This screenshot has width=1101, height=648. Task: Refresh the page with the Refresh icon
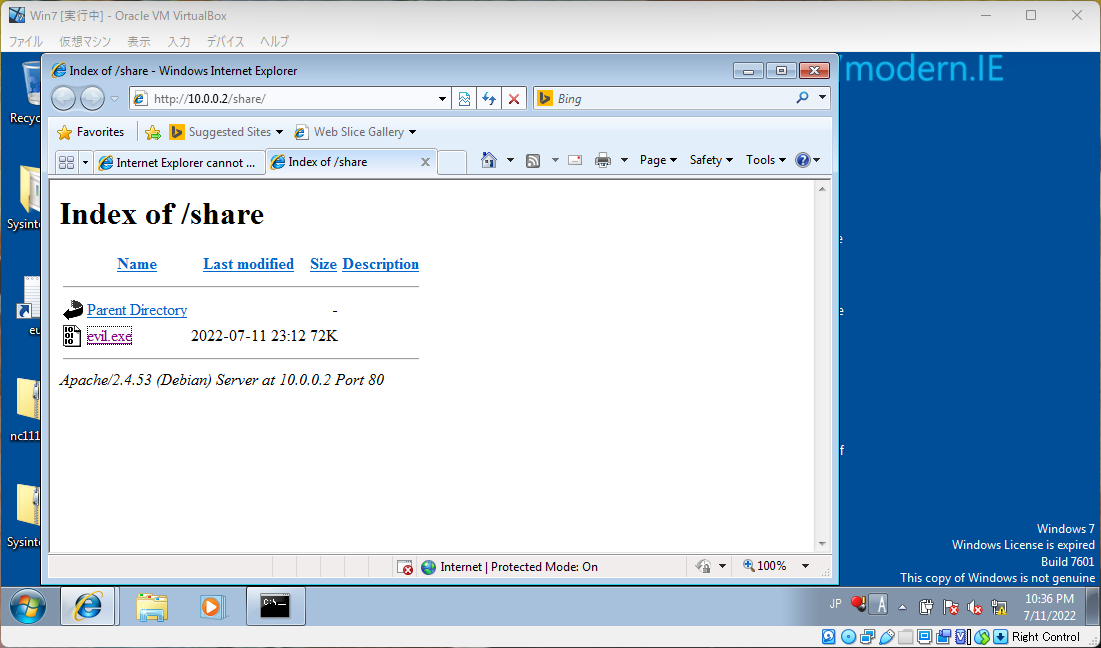pos(489,99)
